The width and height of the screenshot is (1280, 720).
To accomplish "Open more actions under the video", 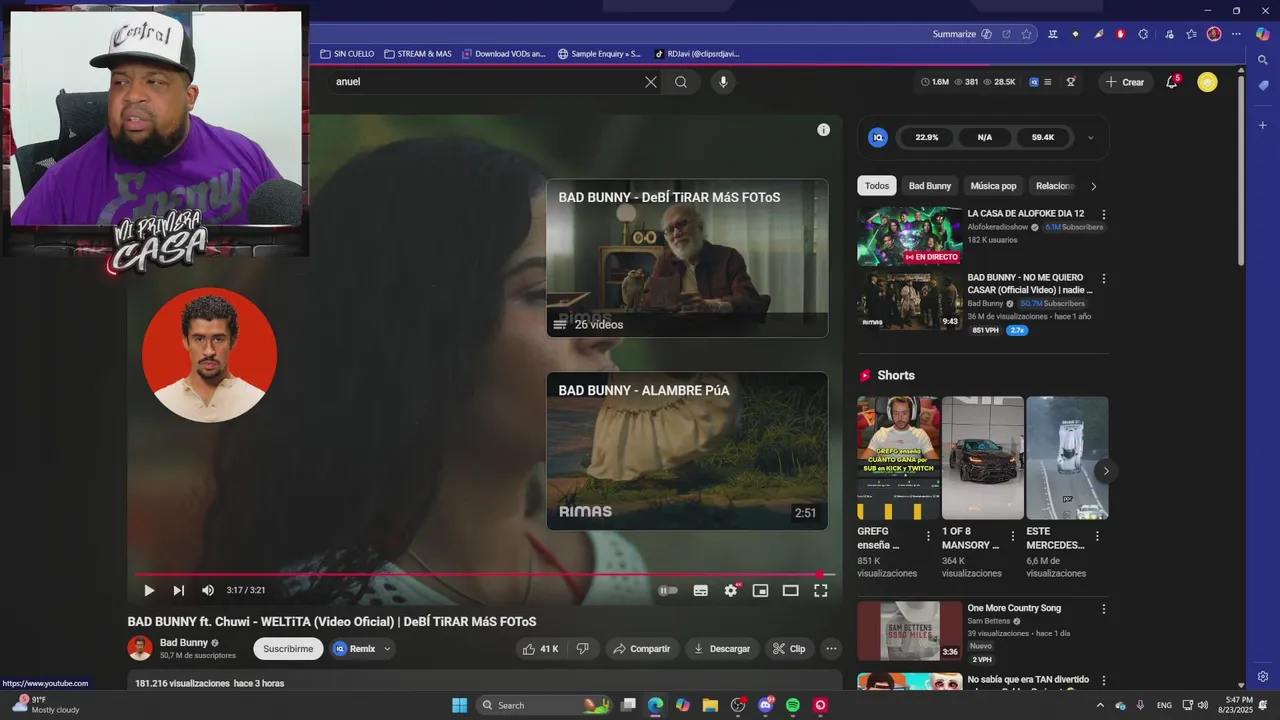I will click(x=831, y=649).
